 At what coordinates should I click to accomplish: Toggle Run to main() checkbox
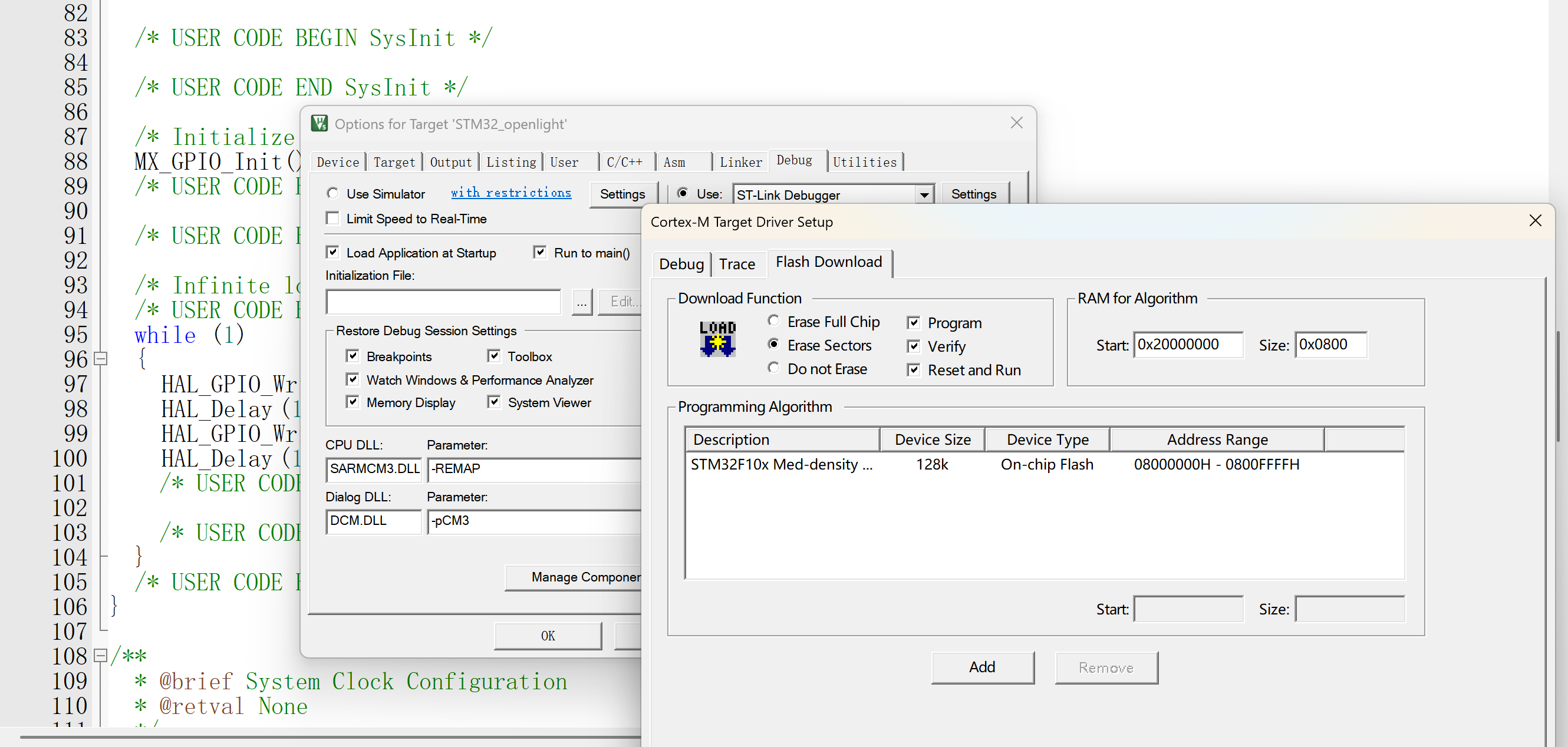539,252
